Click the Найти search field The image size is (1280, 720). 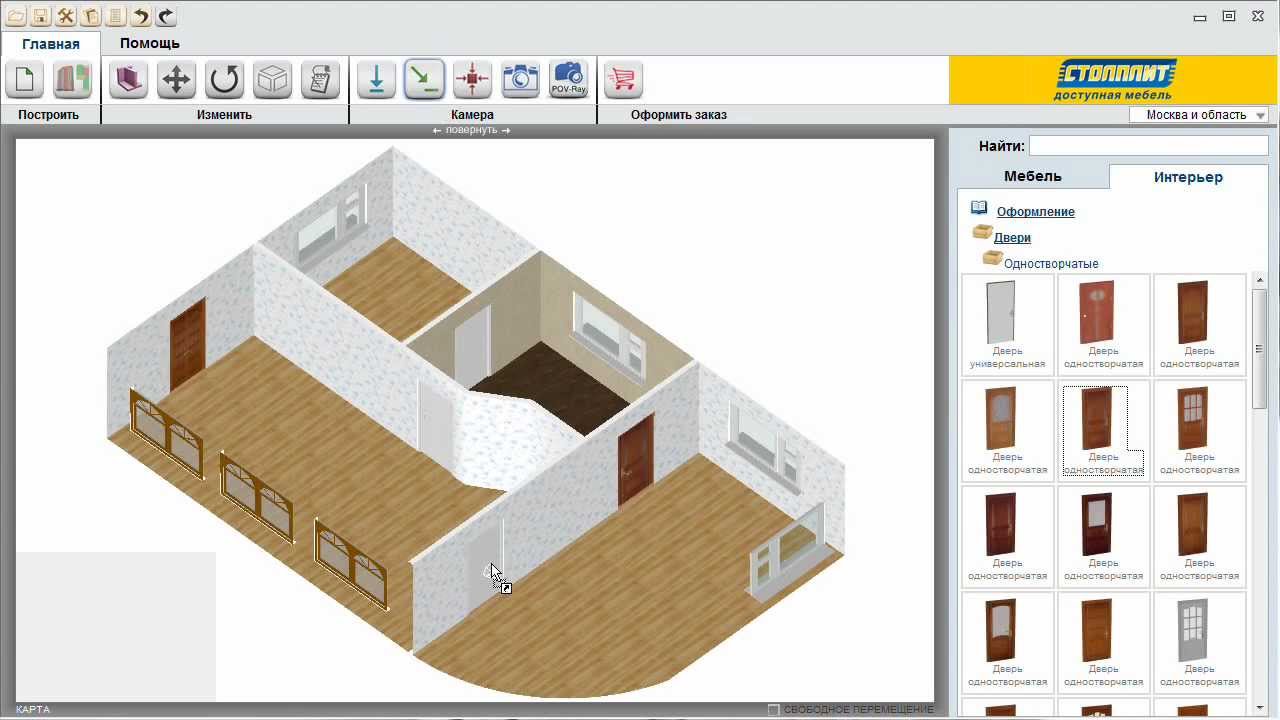[x=1148, y=146]
